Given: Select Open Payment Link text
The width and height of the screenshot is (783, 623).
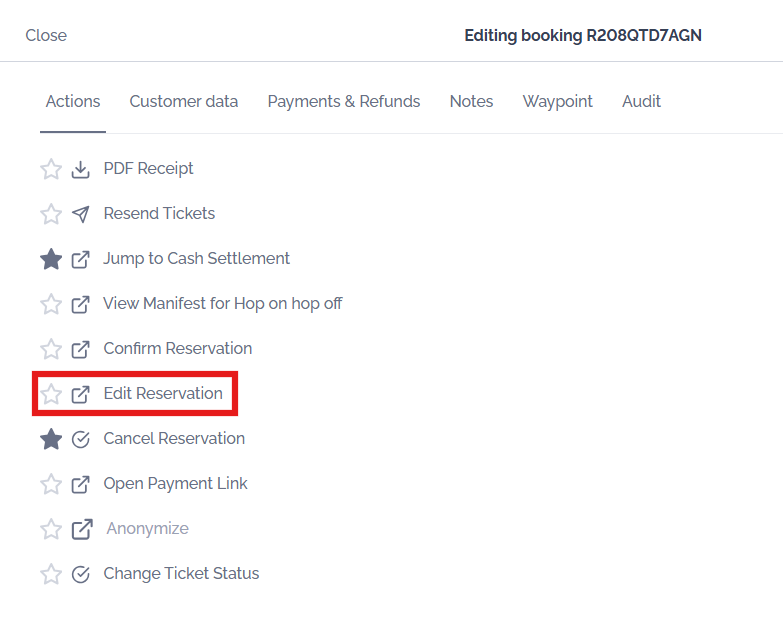Looking at the screenshot, I should coord(175,483).
